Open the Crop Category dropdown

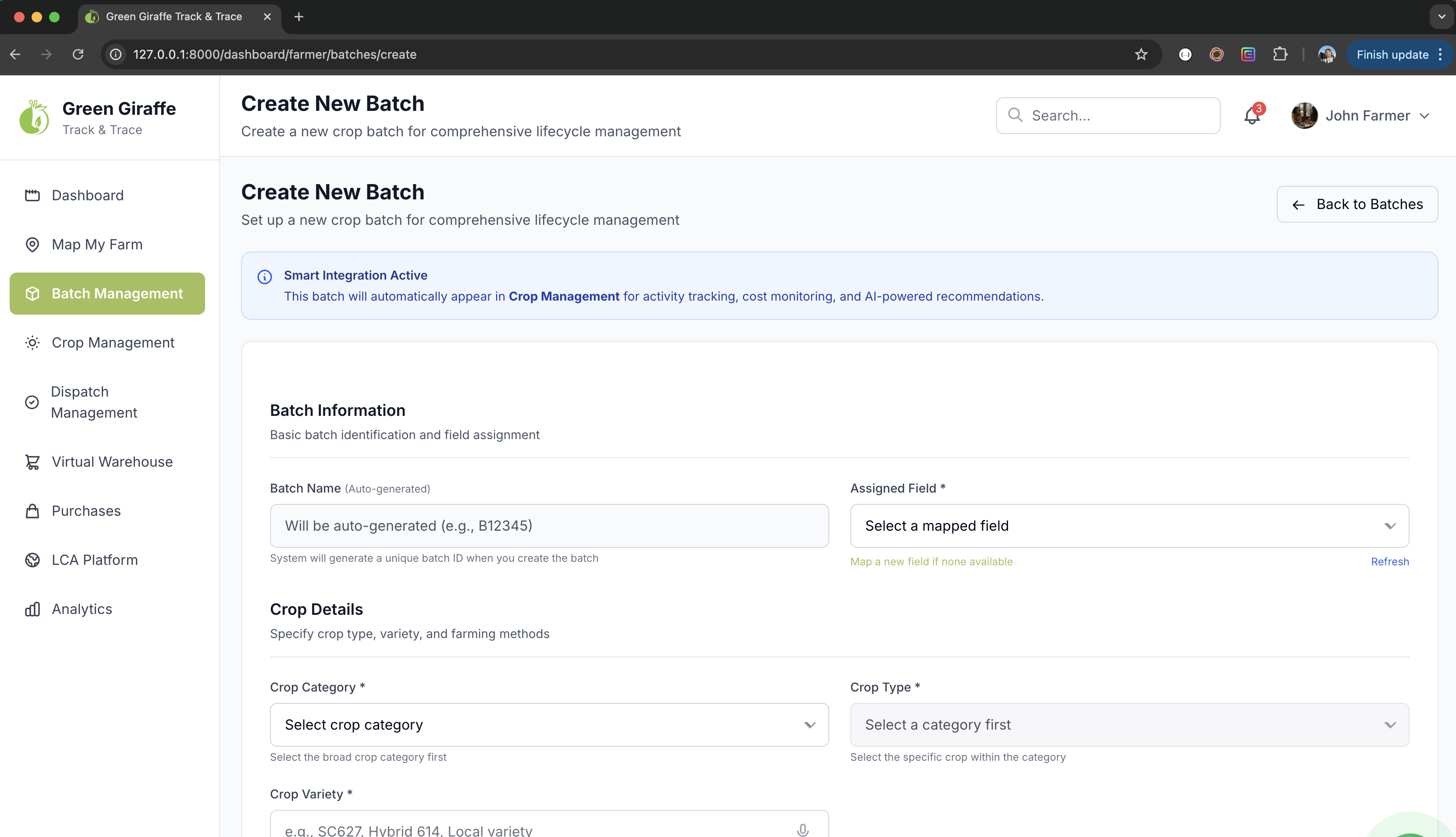point(549,724)
